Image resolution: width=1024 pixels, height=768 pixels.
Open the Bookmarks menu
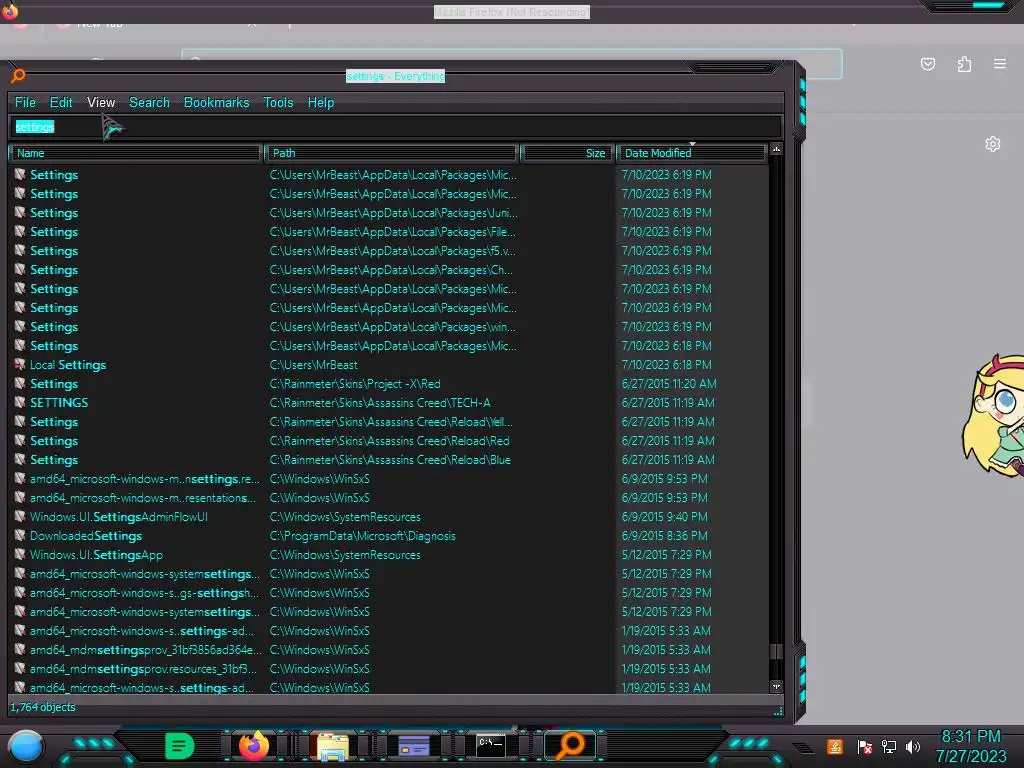point(216,103)
